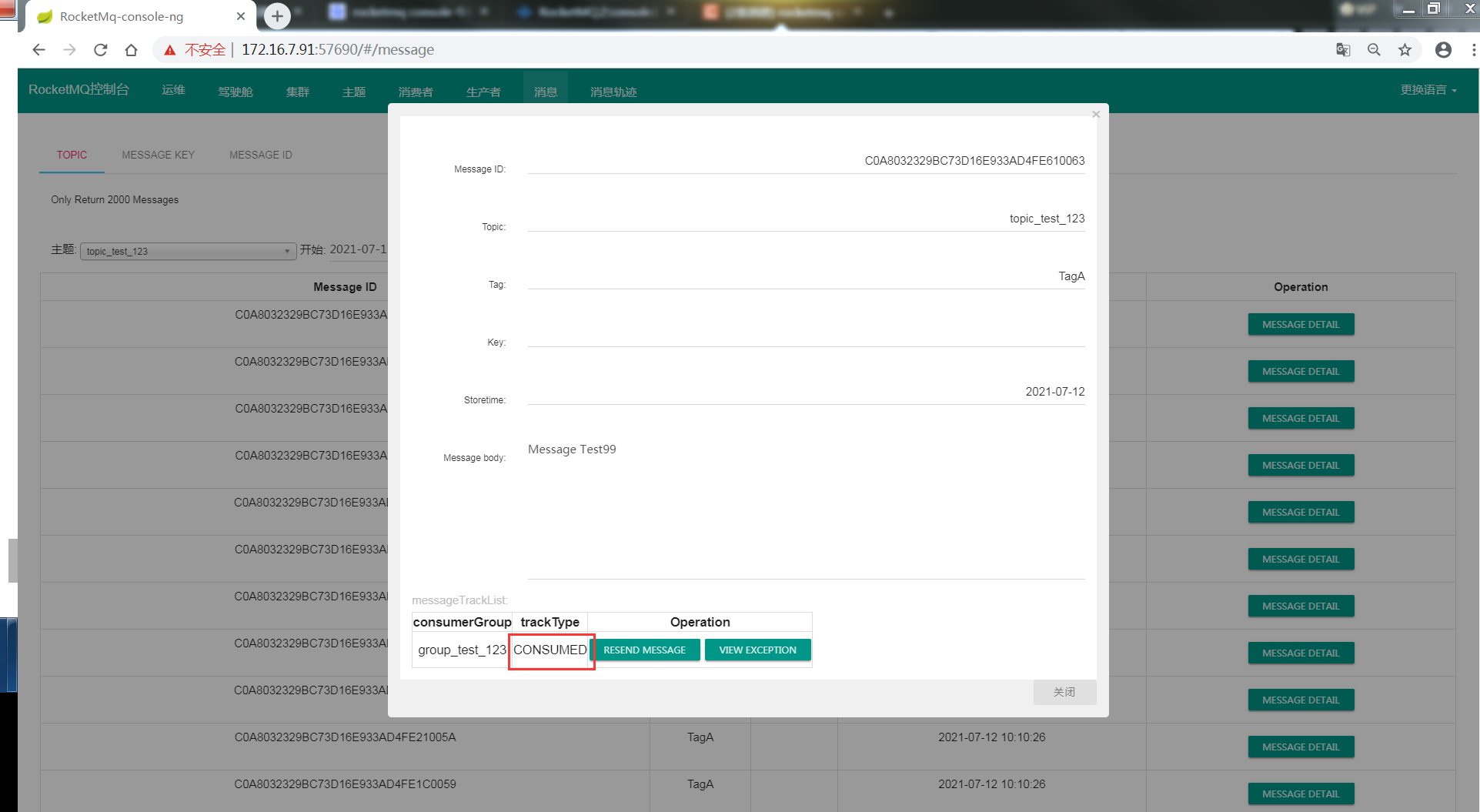Switch to the MESSAGE KEY tab
This screenshot has width=1480, height=812.
[x=158, y=155]
